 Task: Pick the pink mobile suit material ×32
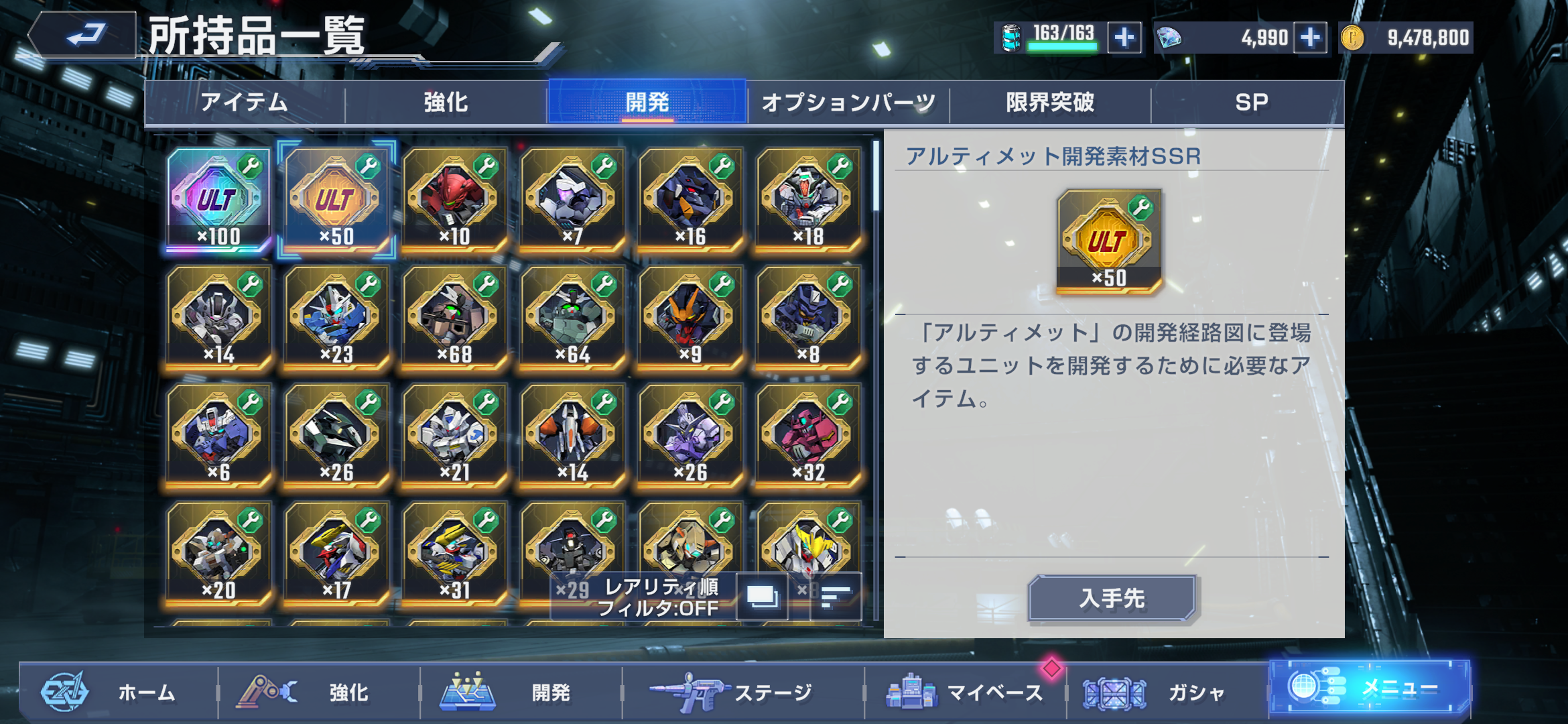[808, 436]
